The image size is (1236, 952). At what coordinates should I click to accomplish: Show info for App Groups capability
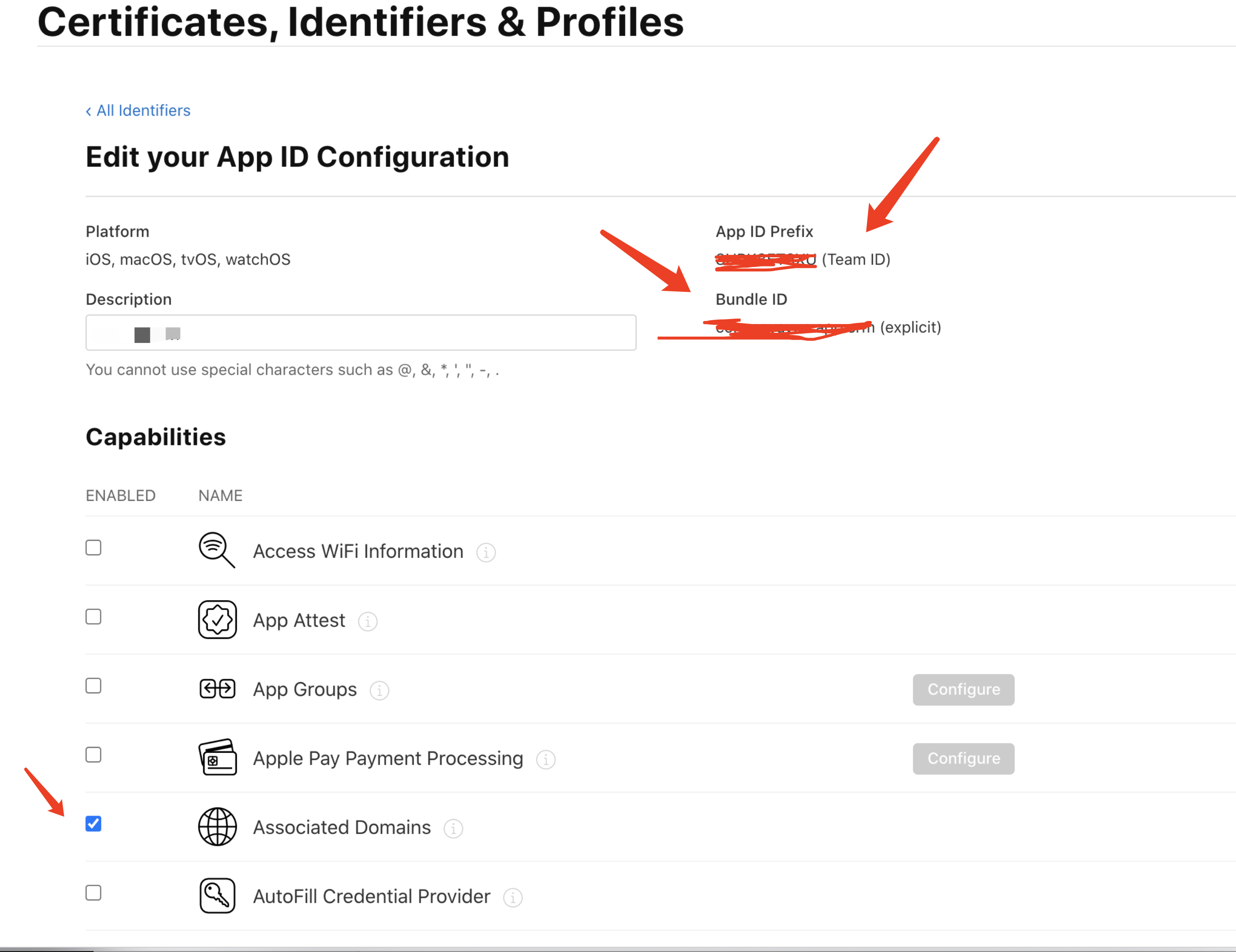pos(379,691)
